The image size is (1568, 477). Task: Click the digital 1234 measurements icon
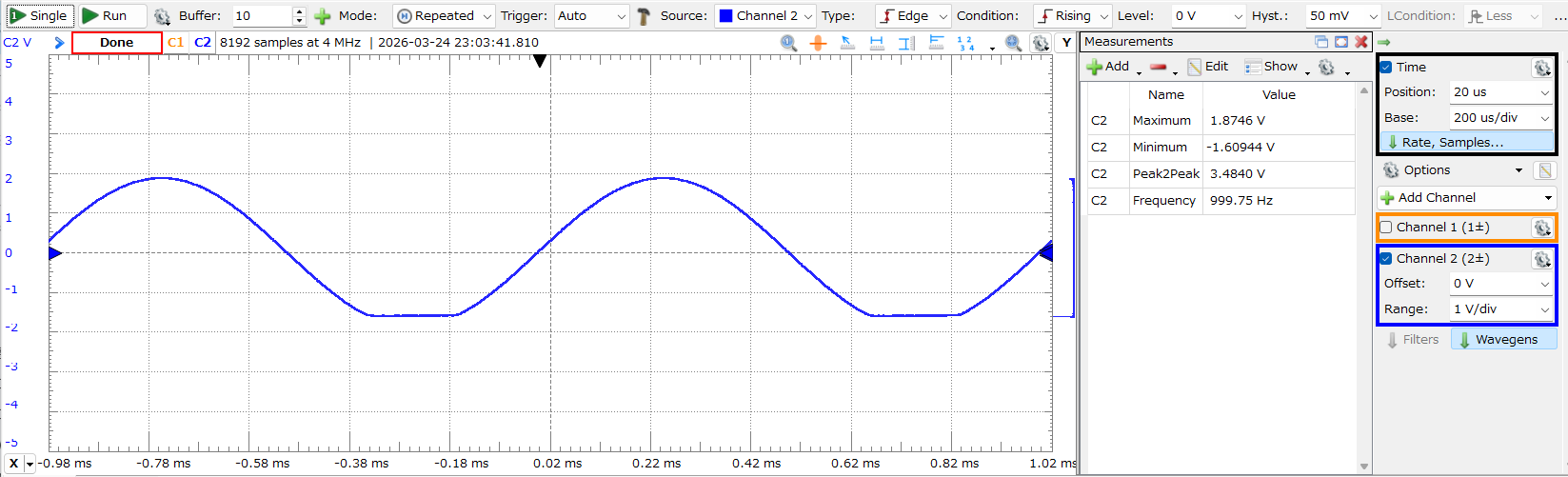coord(965,43)
